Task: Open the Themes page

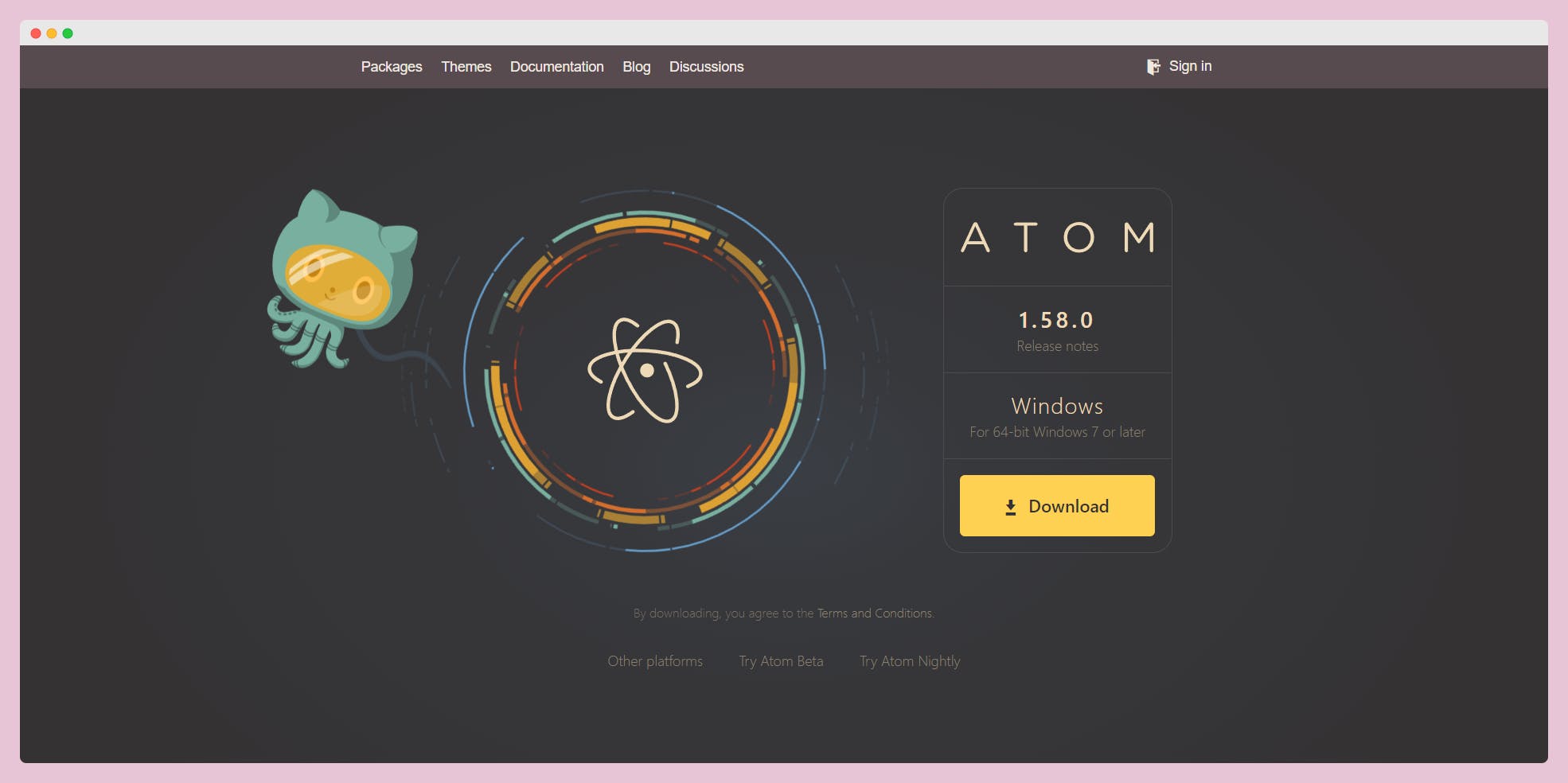Action: (x=466, y=67)
